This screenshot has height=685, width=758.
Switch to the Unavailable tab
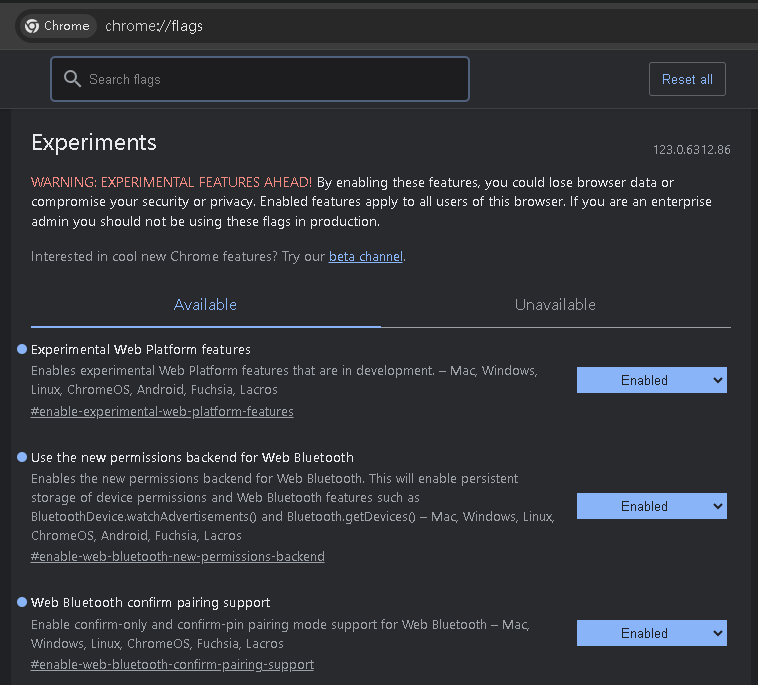555,305
